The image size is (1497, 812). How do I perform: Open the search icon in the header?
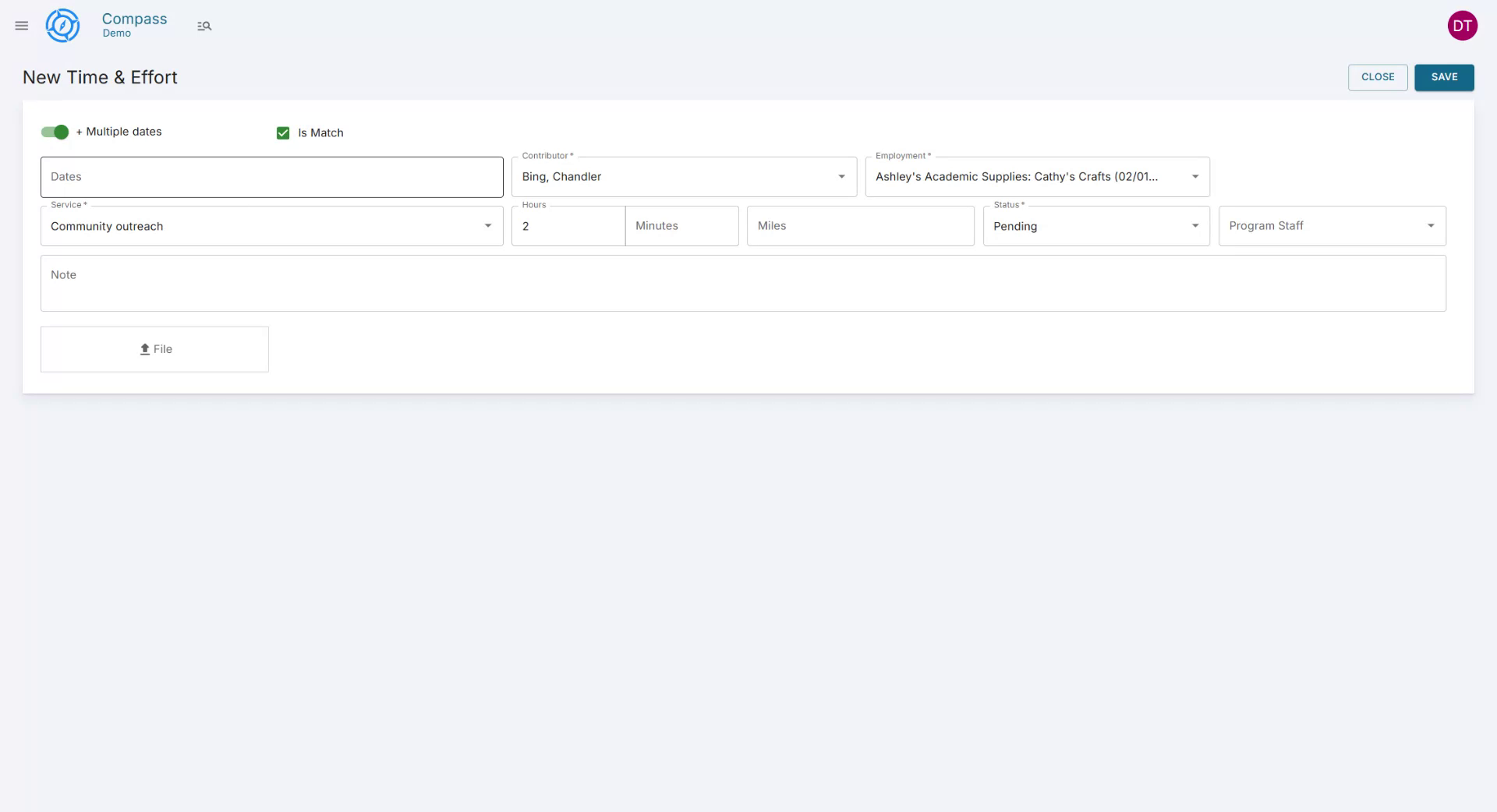point(204,26)
